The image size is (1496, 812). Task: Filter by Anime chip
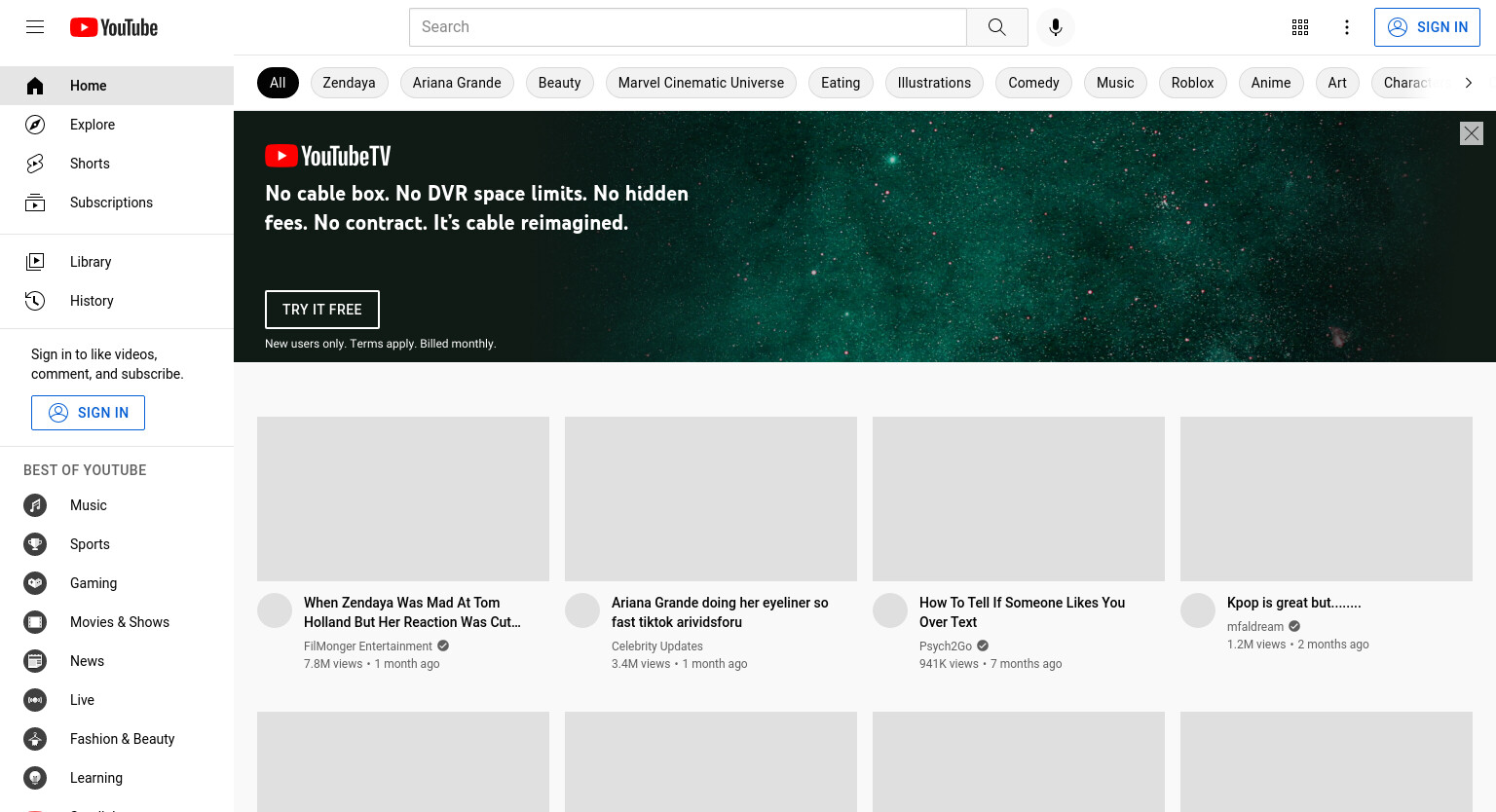[x=1271, y=83]
